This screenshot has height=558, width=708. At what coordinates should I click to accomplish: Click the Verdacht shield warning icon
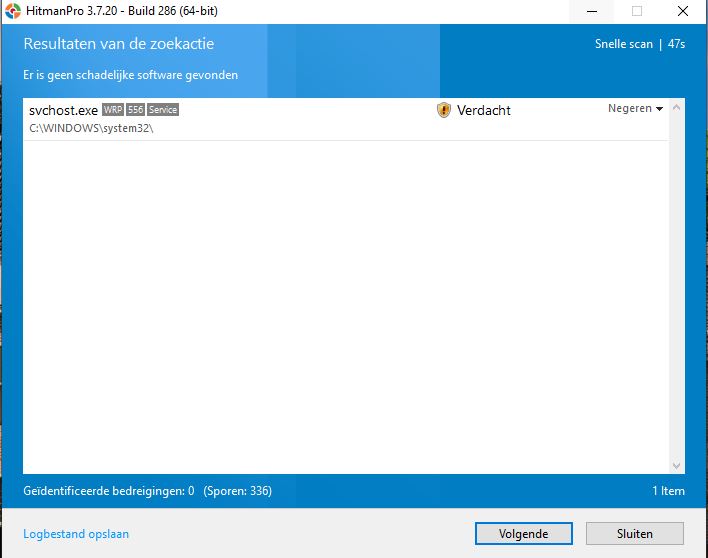(443, 110)
